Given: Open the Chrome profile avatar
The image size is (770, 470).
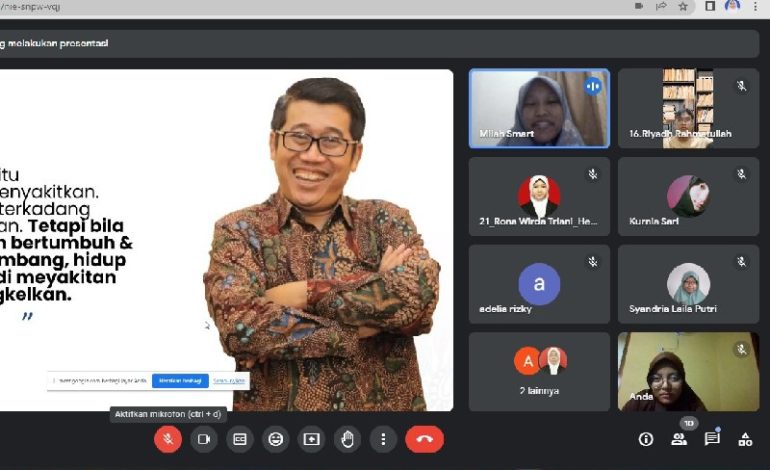Looking at the screenshot, I should pyautogui.click(x=733, y=6).
